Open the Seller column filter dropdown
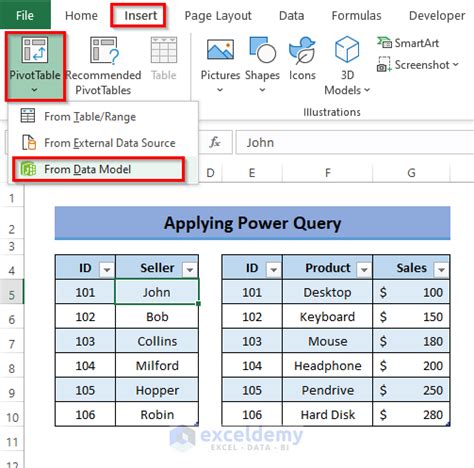 point(190,269)
